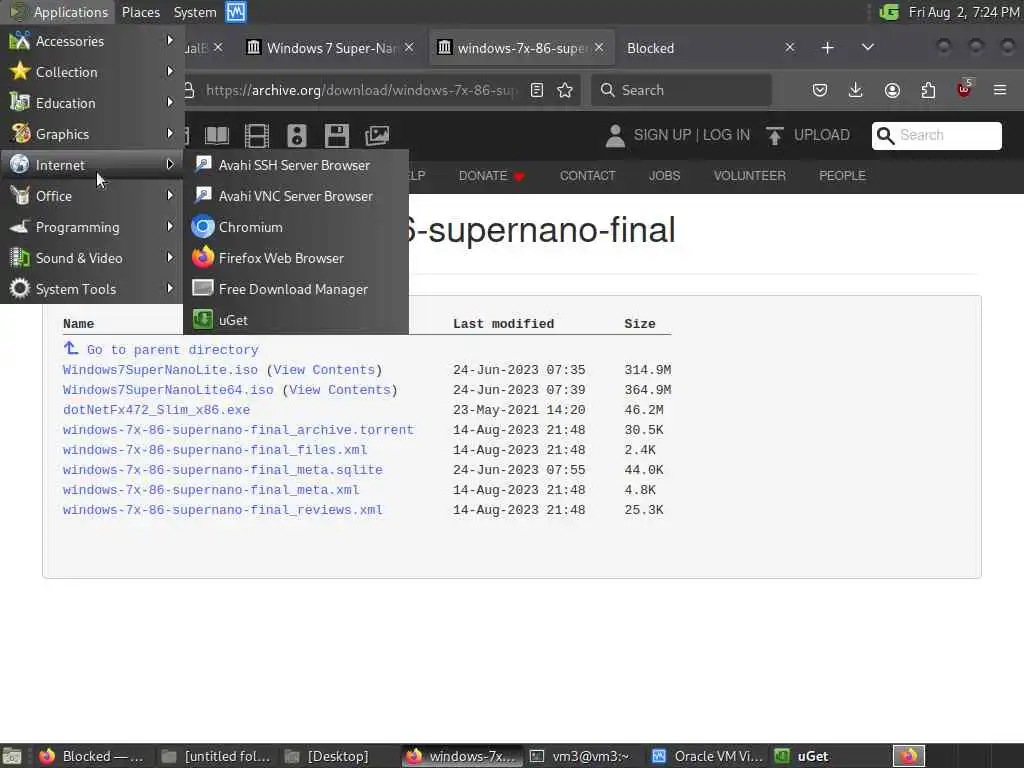Open the Archive texts book icon

click(217, 135)
